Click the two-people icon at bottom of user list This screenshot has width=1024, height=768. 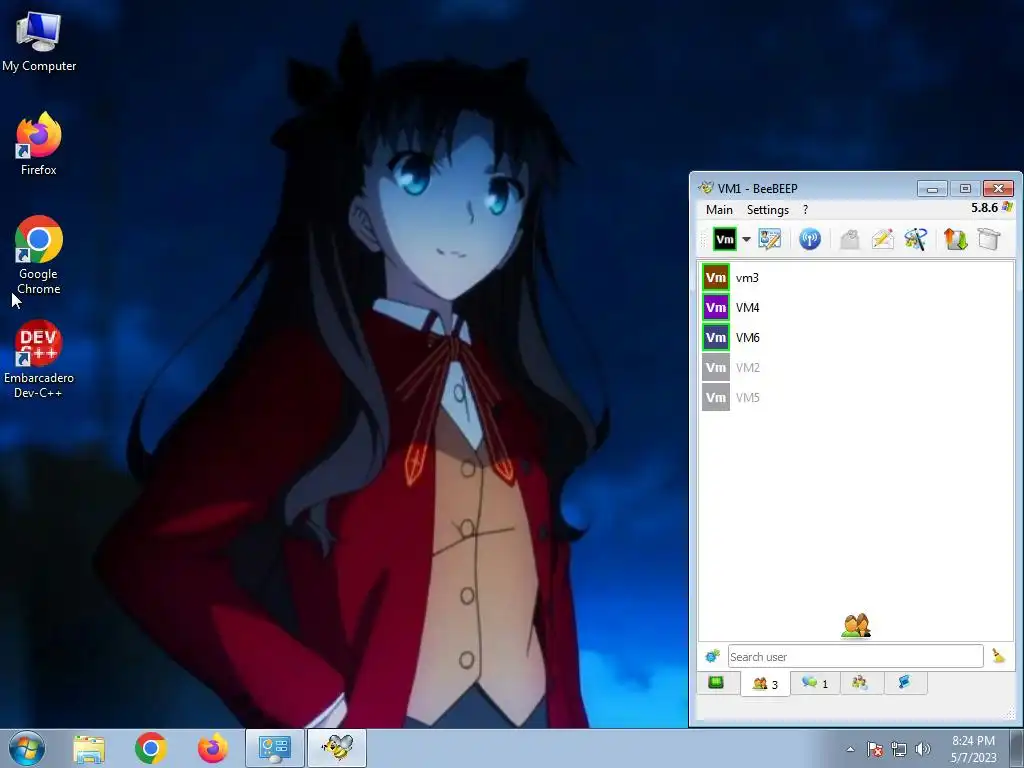tap(856, 626)
